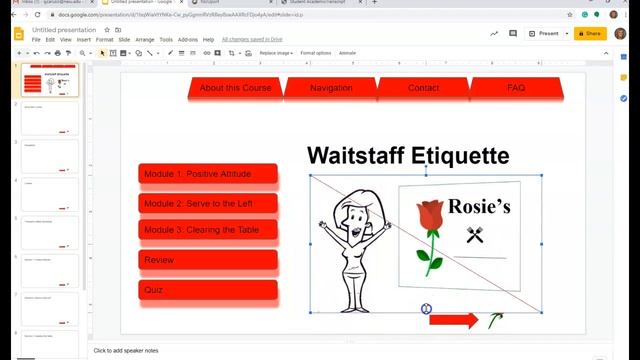Click the Animate button
This screenshot has height=360, width=640.
[347, 53]
